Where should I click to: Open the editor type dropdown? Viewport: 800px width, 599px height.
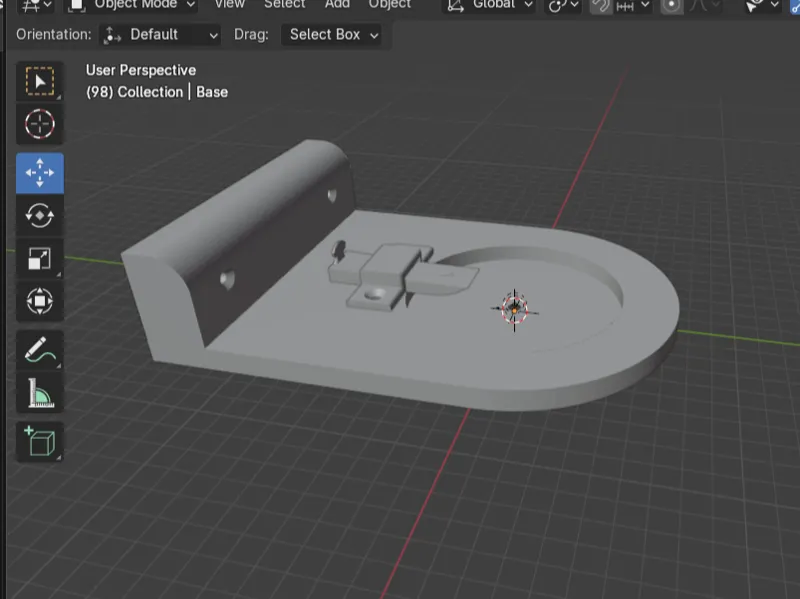[x=36, y=5]
